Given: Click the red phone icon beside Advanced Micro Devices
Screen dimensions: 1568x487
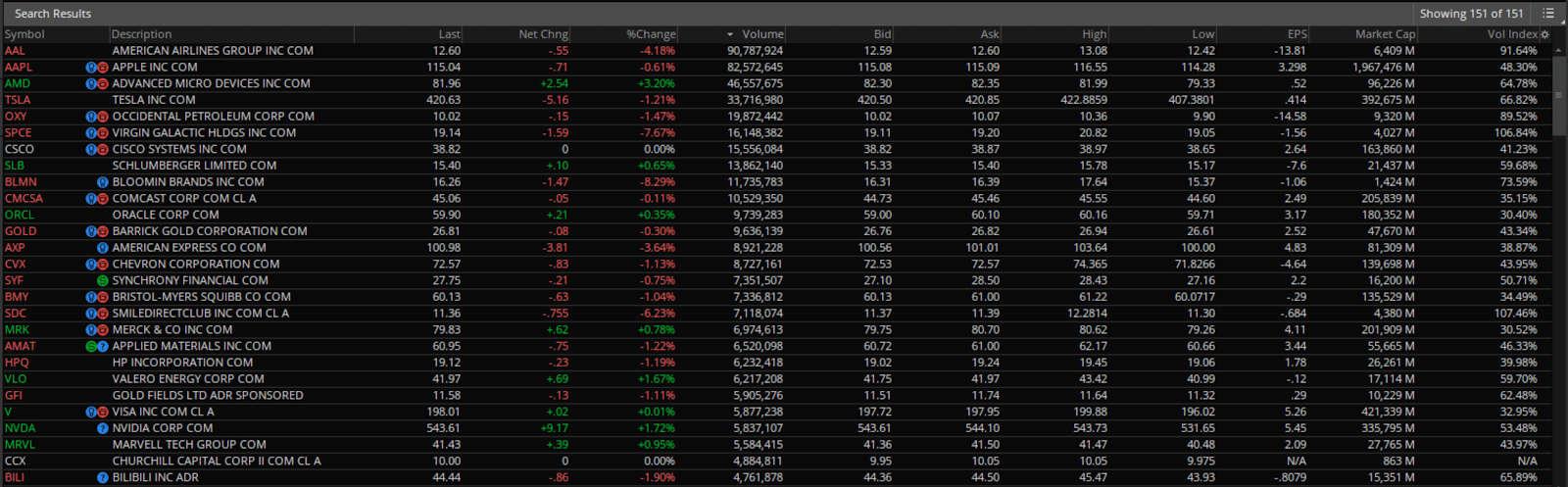Looking at the screenshot, I should (103, 84).
